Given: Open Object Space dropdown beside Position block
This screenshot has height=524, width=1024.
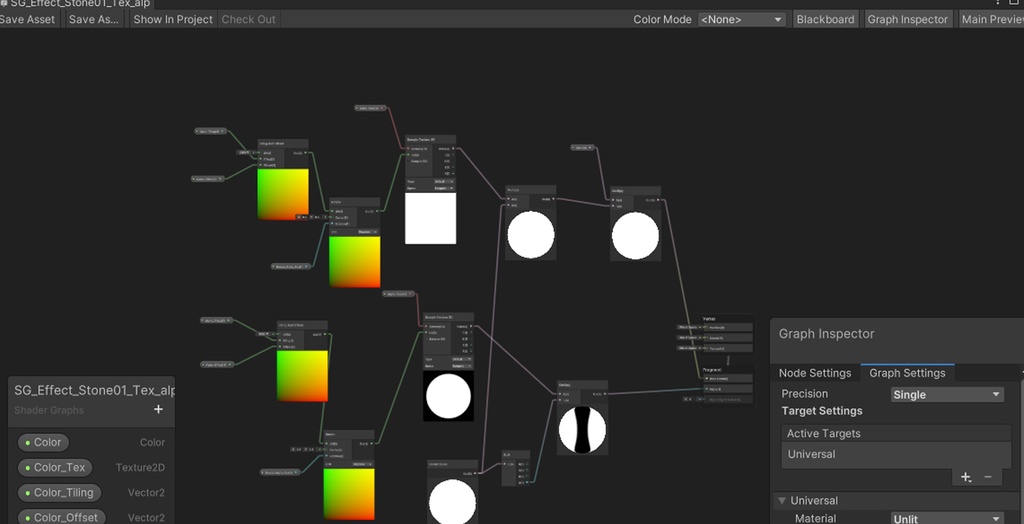Looking at the screenshot, I should (688, 327).
